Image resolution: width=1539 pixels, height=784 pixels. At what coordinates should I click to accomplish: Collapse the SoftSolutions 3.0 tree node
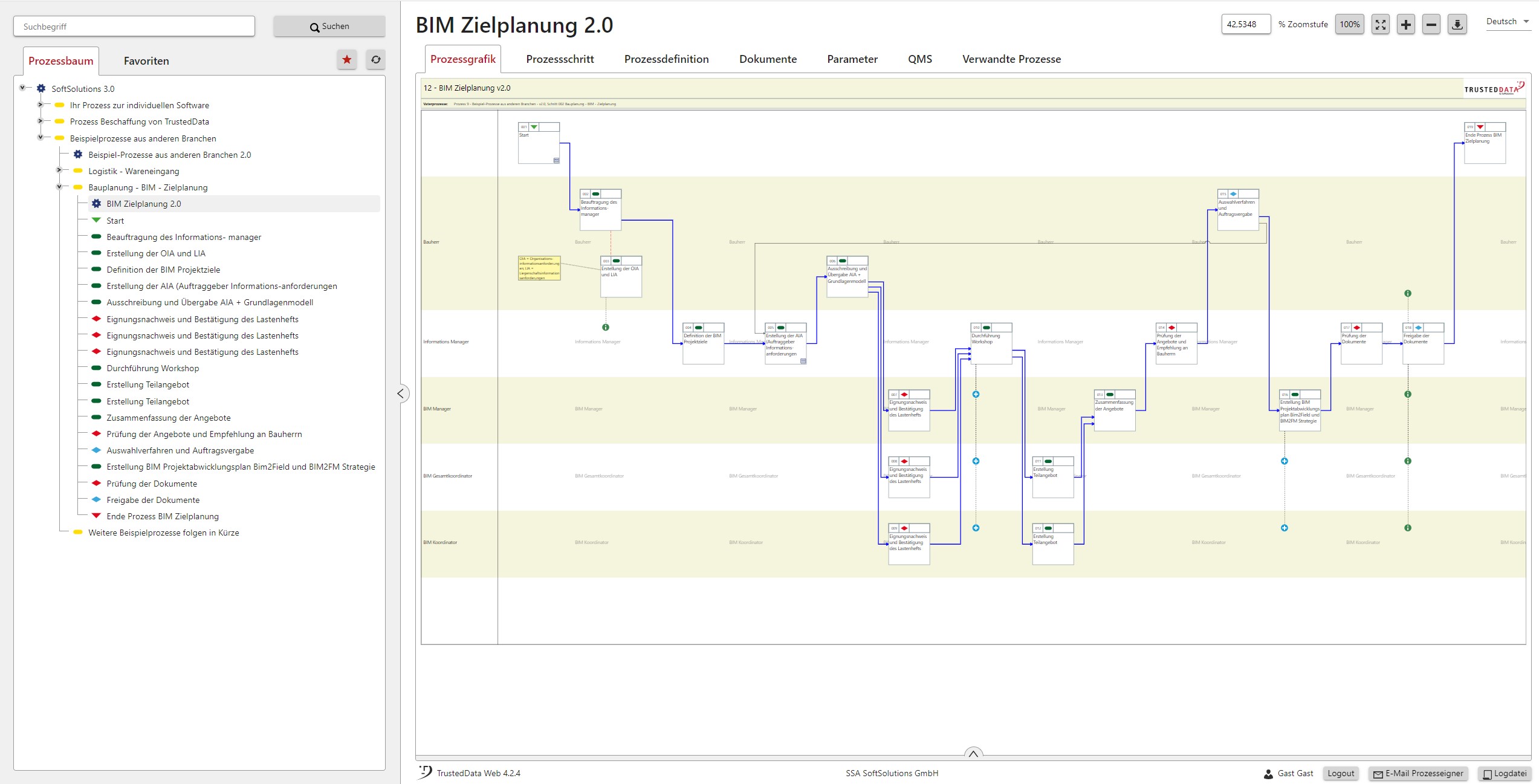click(22, 88)
